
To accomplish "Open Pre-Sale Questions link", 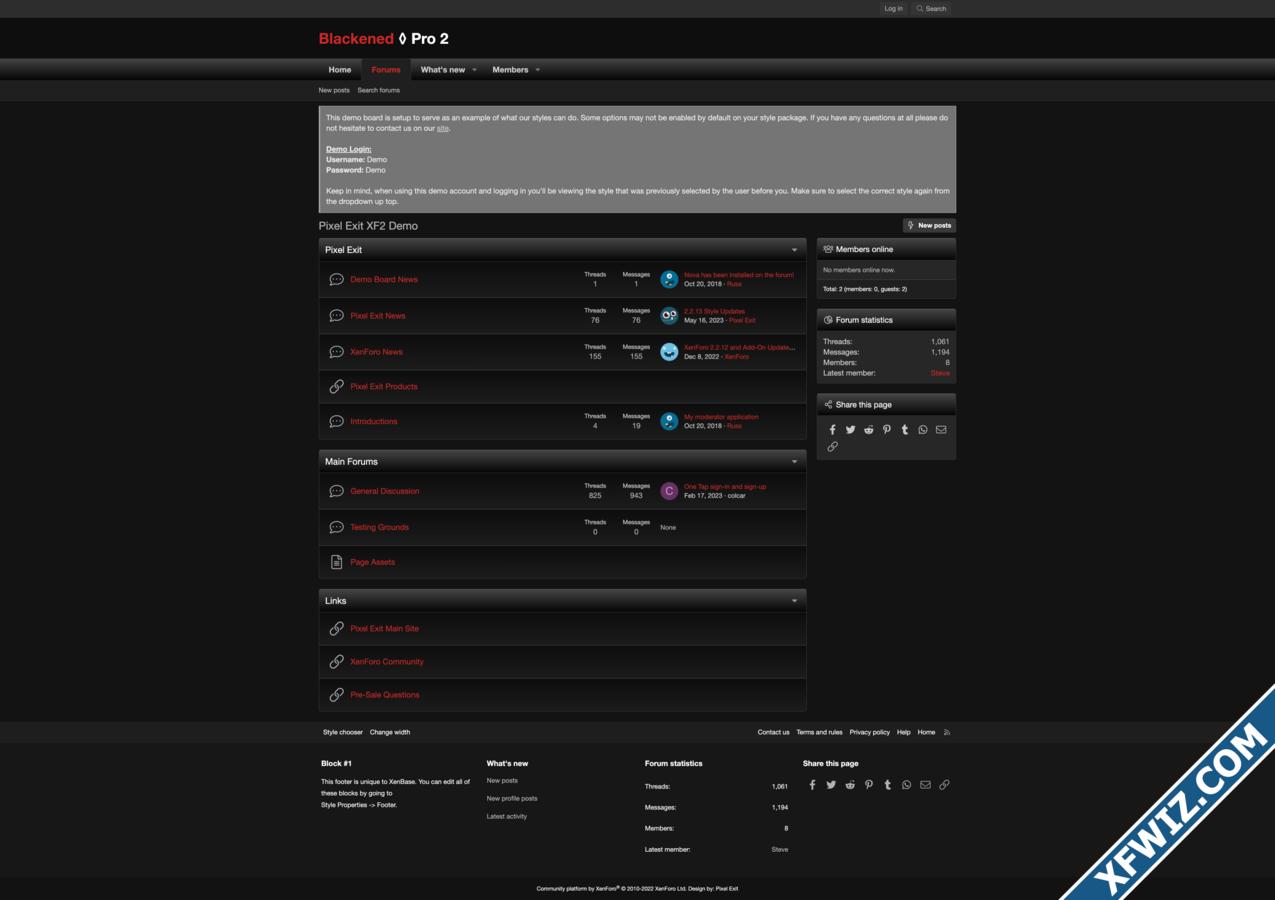I will pos(385,695).
